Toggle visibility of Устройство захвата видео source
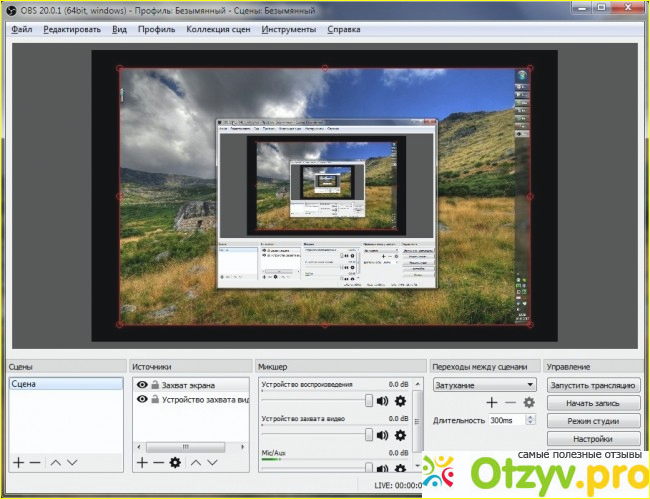This screenshot has height=499, width=650. click(142, 399)
